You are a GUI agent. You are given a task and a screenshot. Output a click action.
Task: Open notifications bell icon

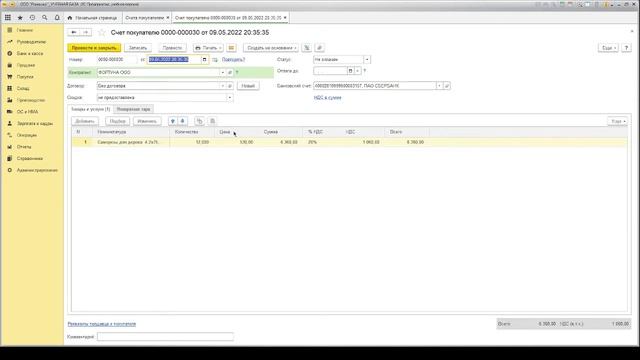(57, 18)
